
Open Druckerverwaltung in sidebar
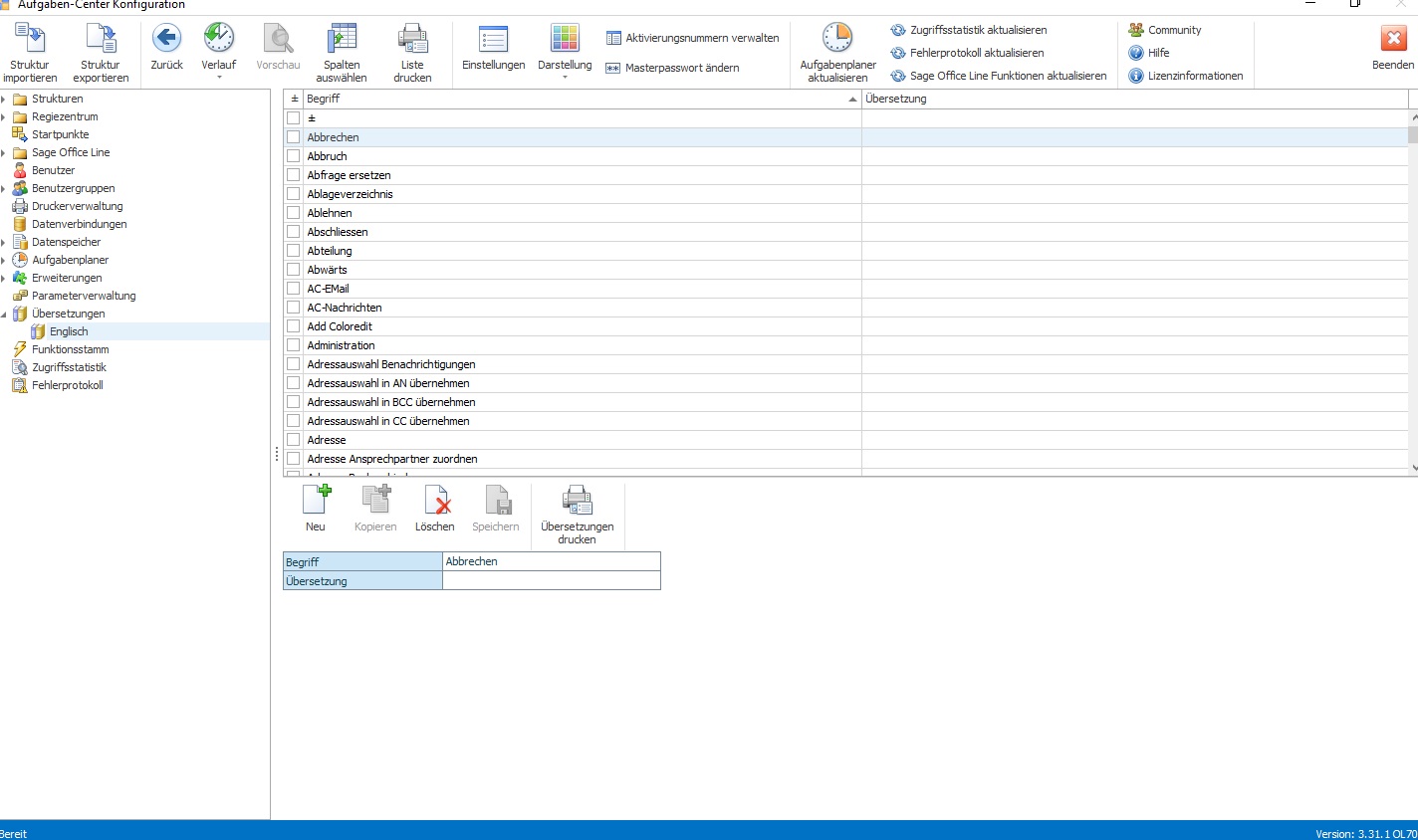coord(77,206)
